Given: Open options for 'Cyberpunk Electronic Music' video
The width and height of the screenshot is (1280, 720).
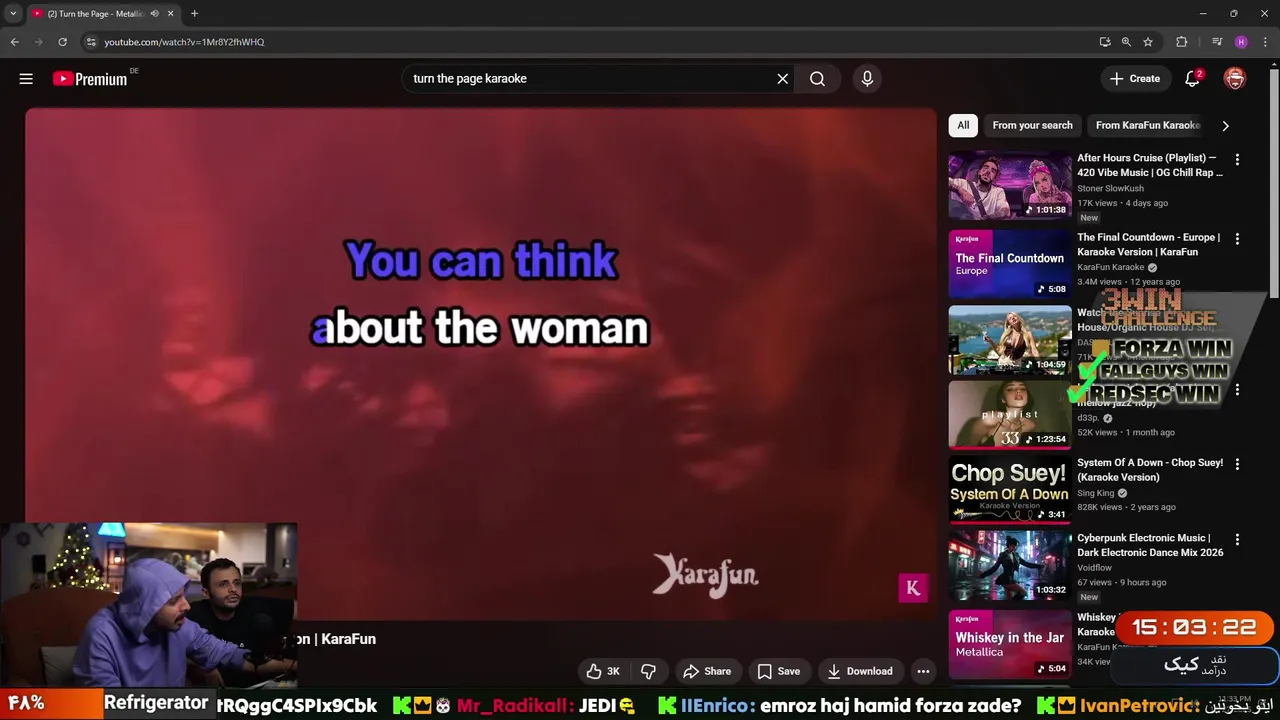Looking at the screenshot, I should [1237, 539].
